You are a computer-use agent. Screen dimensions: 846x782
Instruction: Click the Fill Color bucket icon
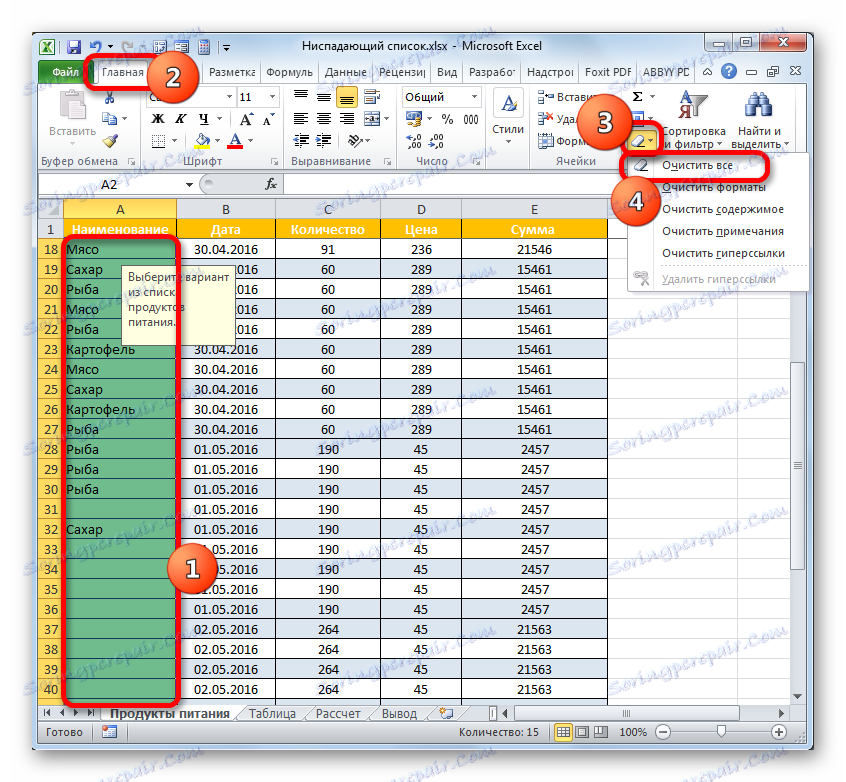[202, 141]
